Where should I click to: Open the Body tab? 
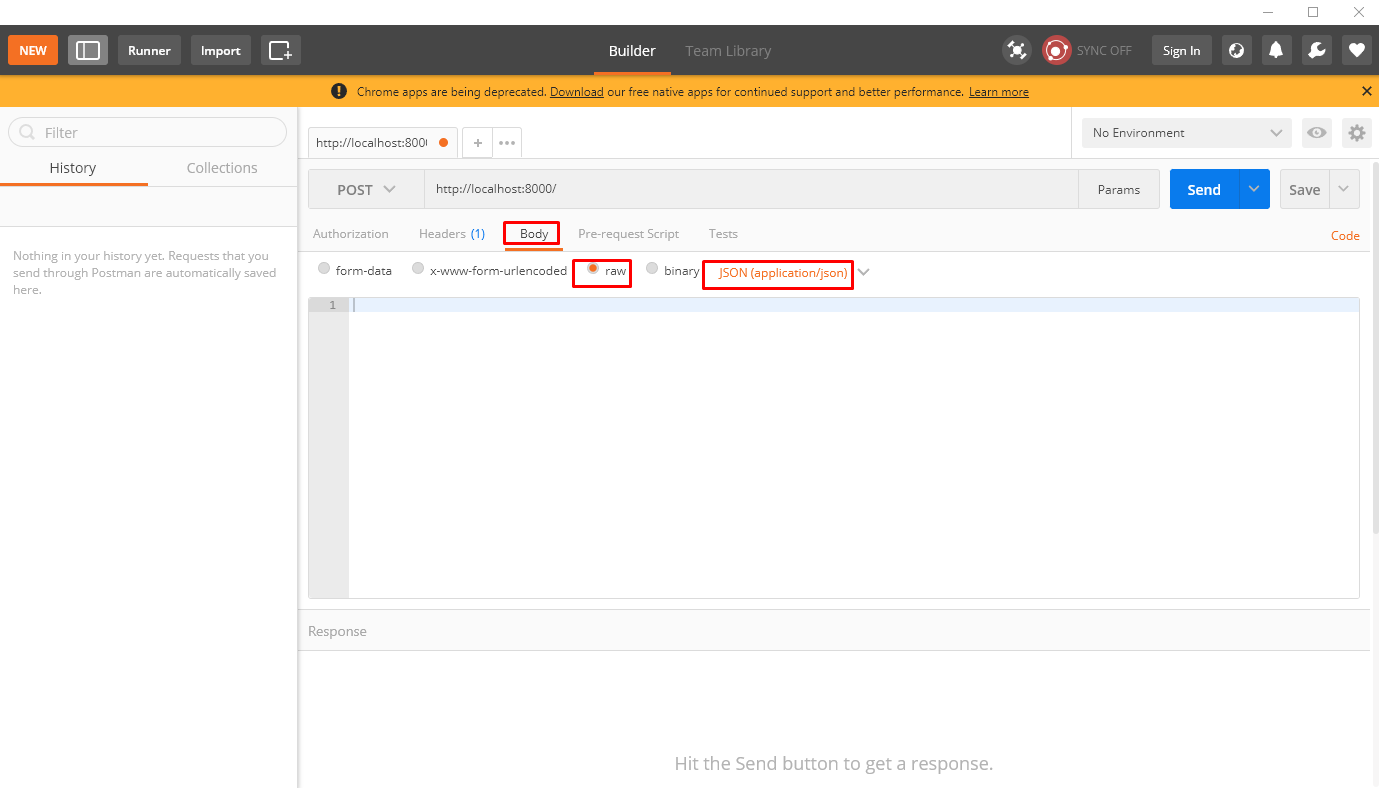click(x=534, y=233)
